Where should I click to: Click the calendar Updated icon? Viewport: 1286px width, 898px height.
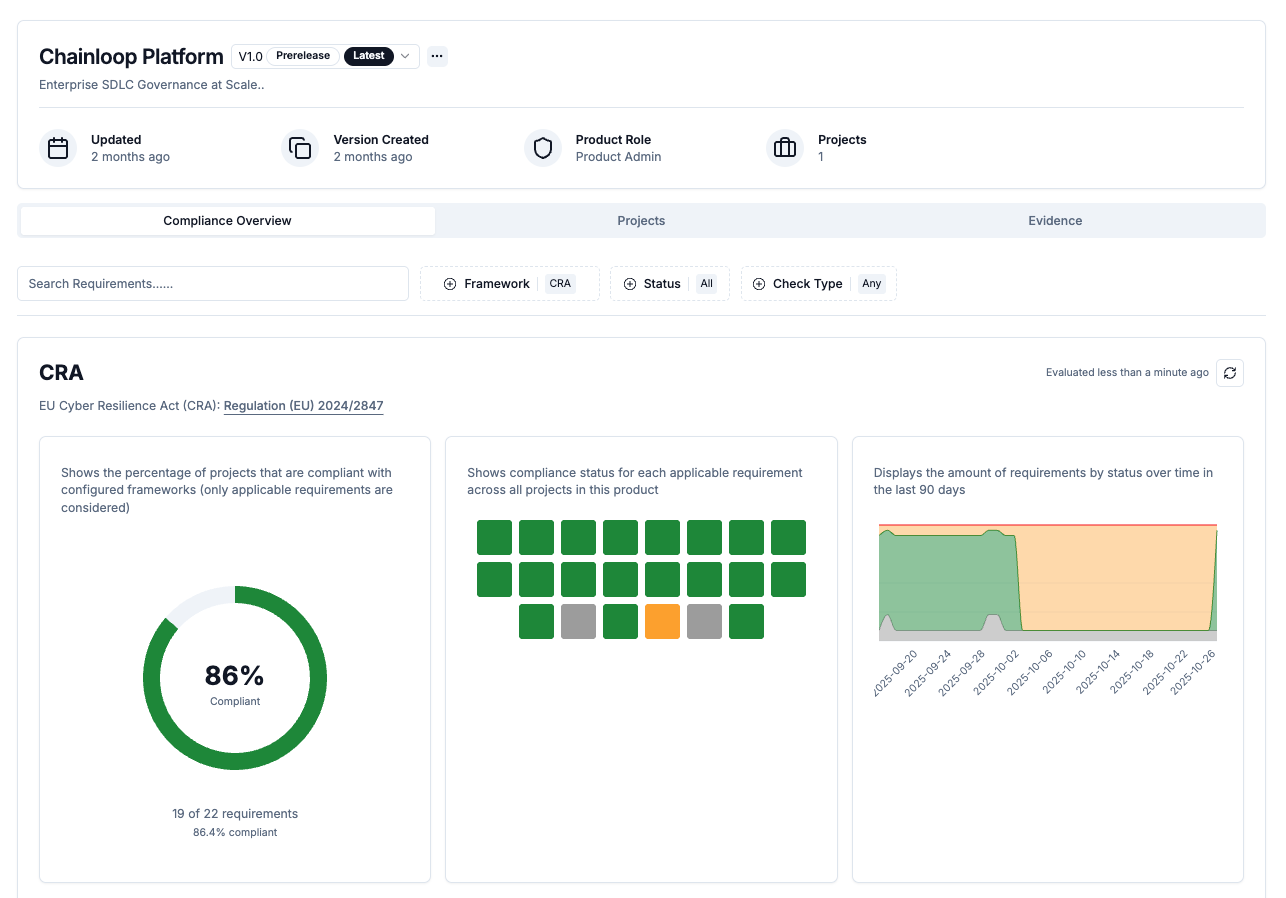pyautogui.click(x=58, y=148)
